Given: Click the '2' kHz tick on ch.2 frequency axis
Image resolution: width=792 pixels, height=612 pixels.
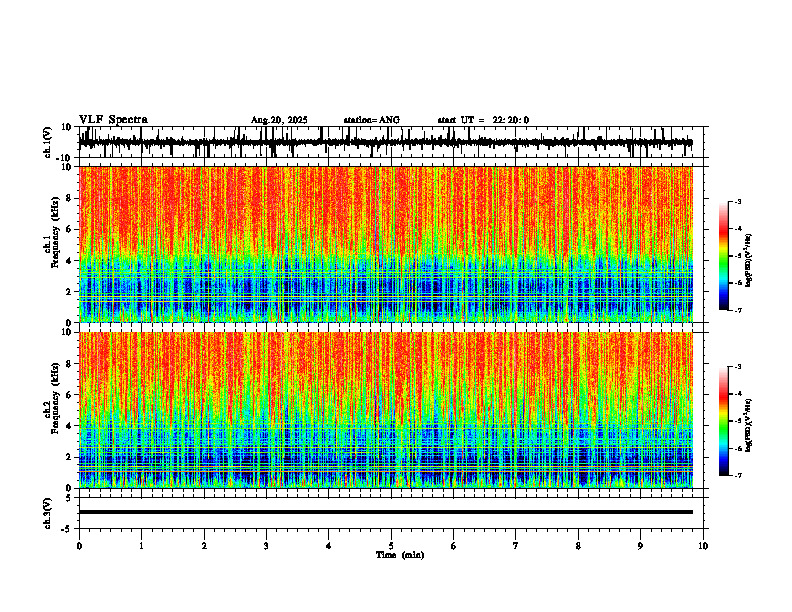Looking at the screenshot, I should (x=70, y=457).
